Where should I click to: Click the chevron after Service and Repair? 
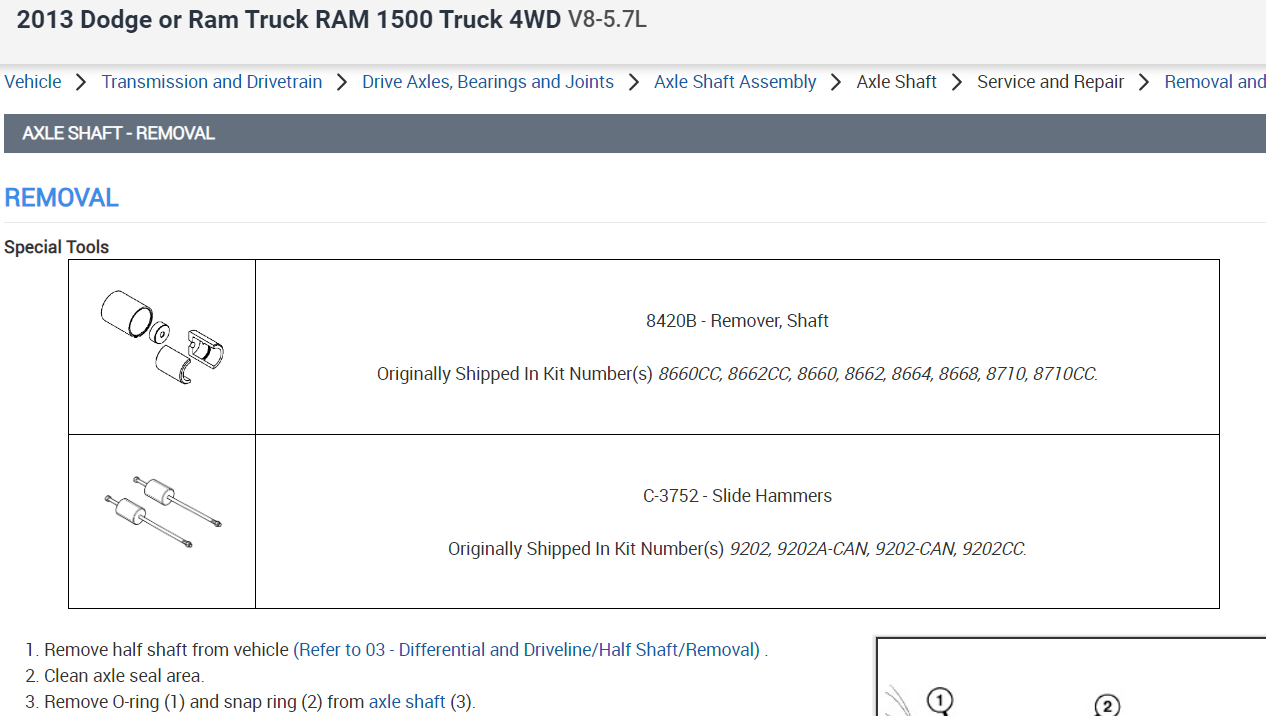click(x=1144, y=82)
